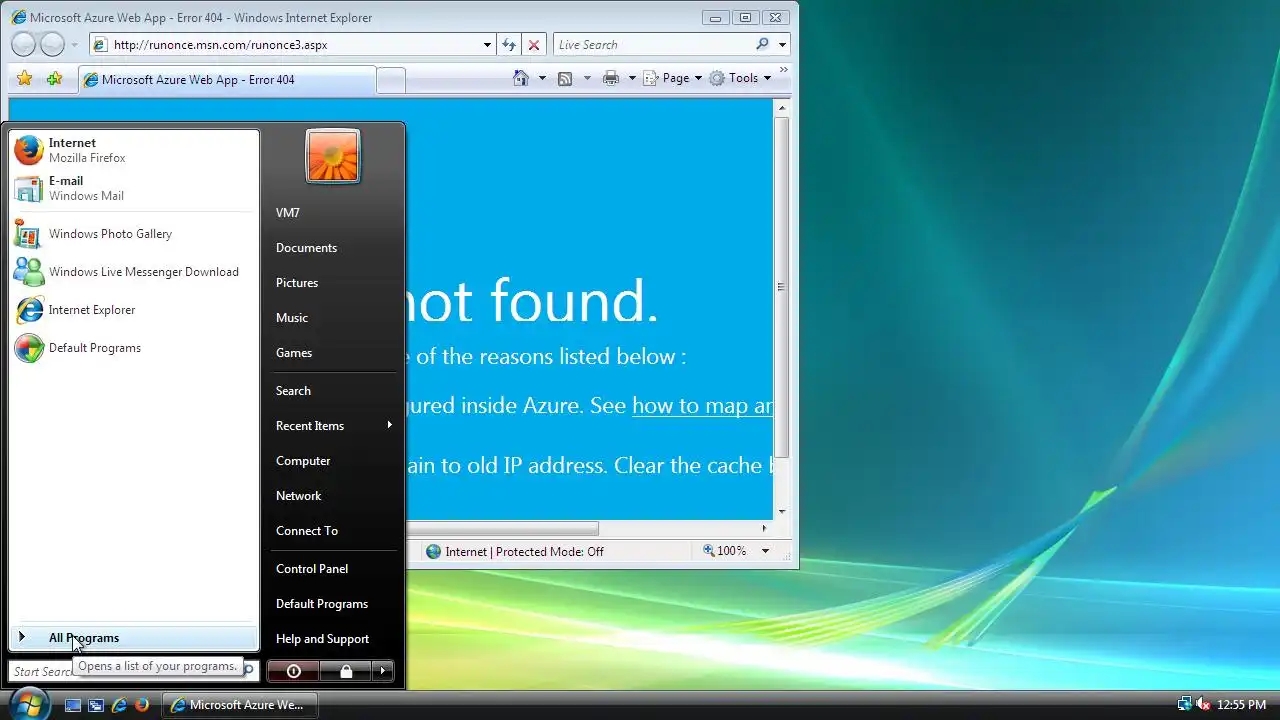Open the Internet Explorer quick launch icon

(119, 705)
